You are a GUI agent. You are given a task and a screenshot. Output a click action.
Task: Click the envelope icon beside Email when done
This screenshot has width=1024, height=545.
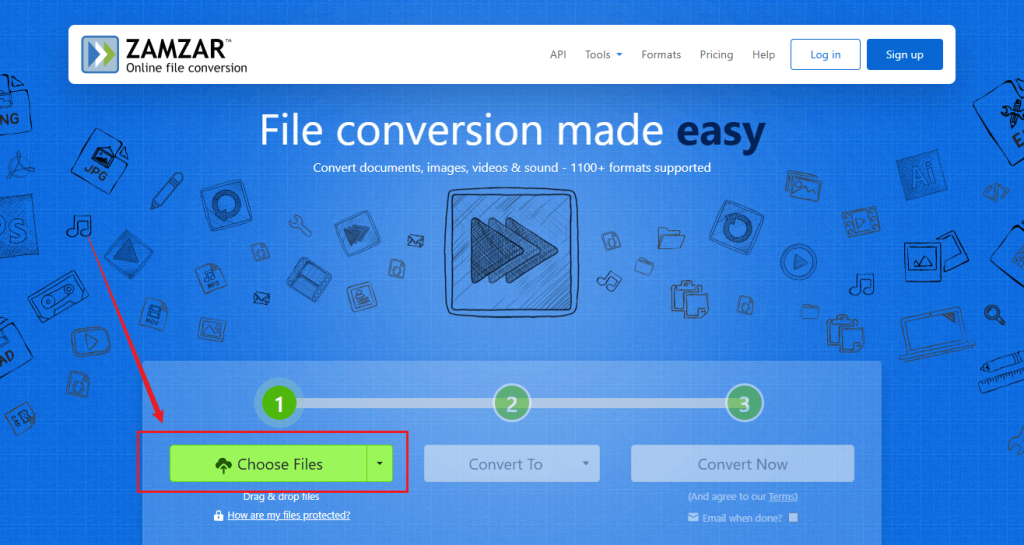[693, 518]
